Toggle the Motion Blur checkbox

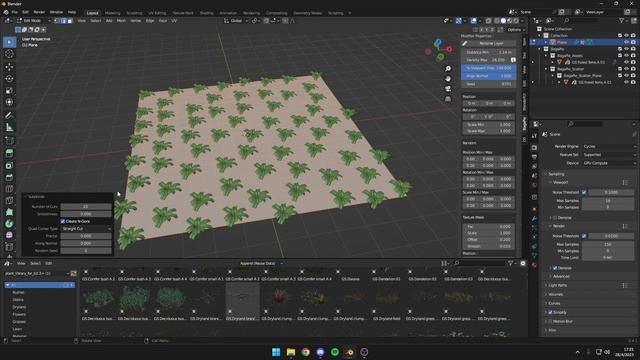point(550,321)
